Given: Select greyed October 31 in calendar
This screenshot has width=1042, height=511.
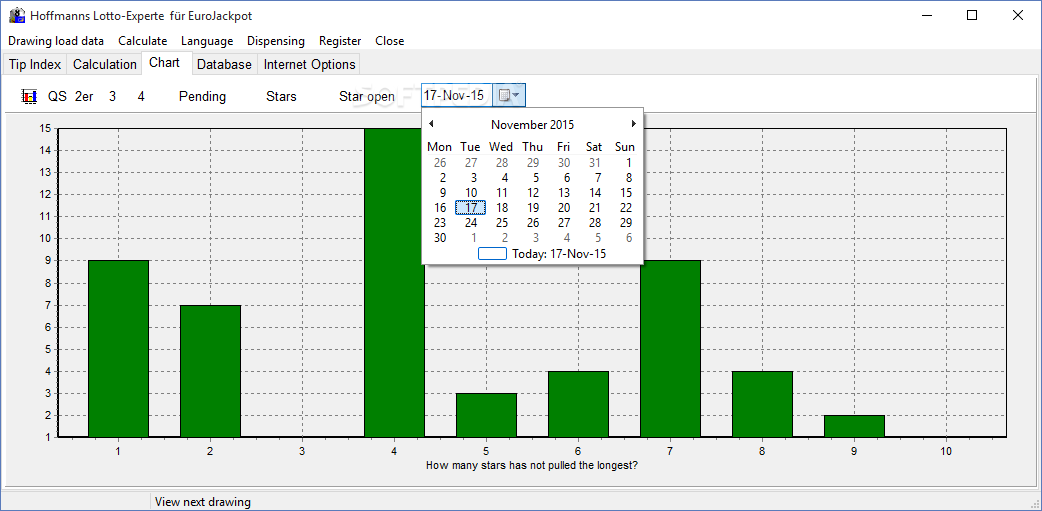Looking at the screenshot, I should point(595,162).
